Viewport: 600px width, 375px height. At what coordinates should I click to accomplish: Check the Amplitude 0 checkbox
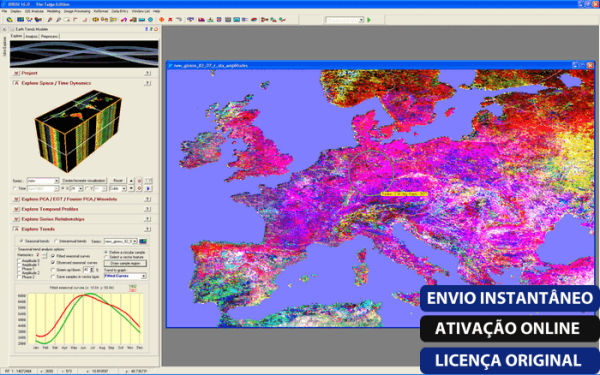tap(19, 261)
